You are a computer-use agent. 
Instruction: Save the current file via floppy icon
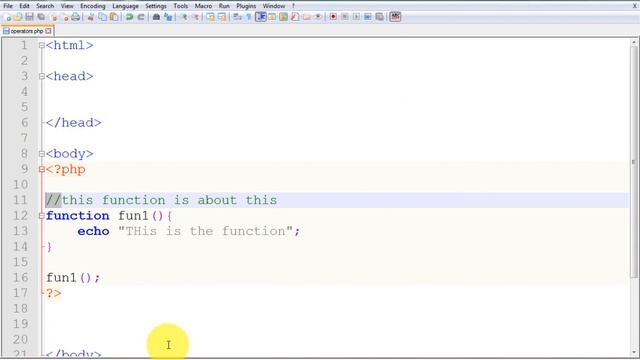pyautogui.click(x=29, y=17)
